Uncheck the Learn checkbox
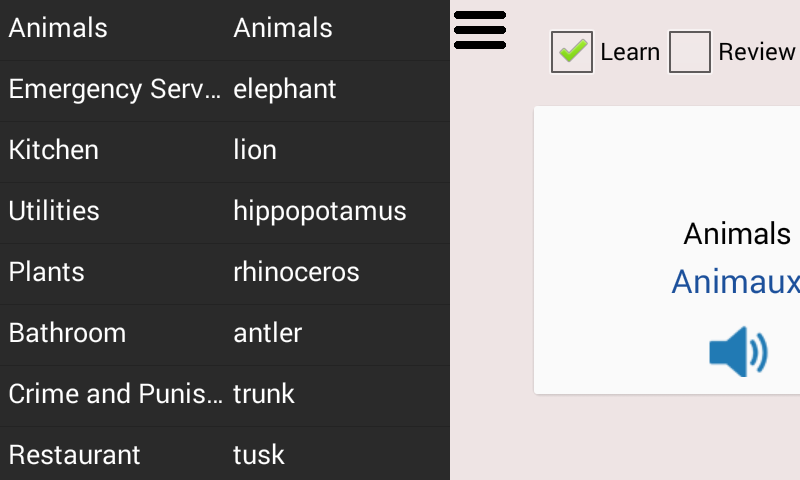This screenshot has height=480, width=800. tap(572, 52)
